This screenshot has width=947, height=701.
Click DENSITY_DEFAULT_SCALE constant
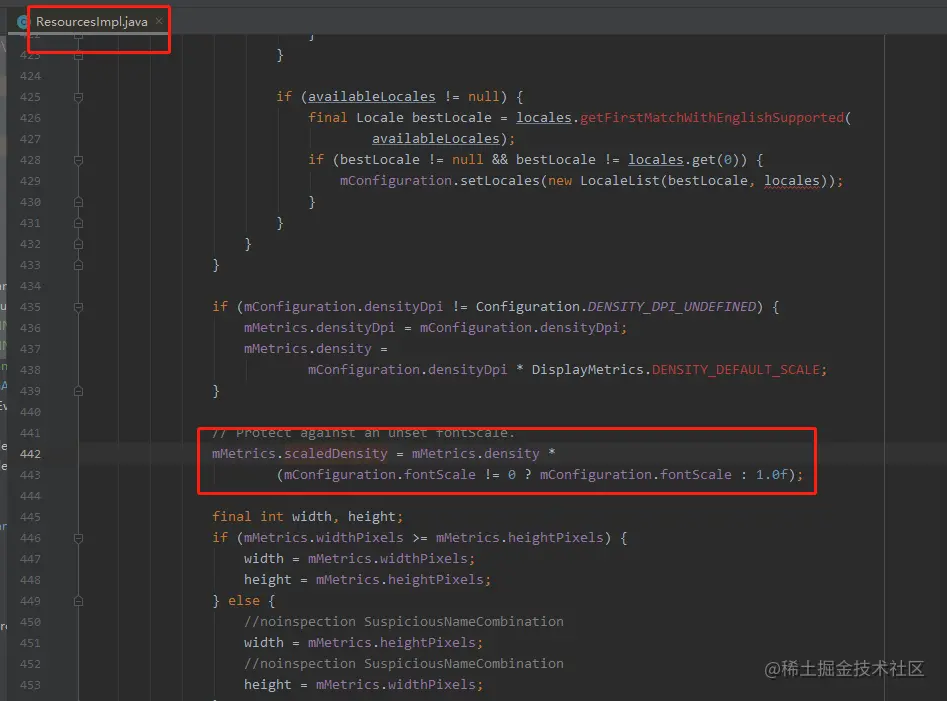coord(736,370)
